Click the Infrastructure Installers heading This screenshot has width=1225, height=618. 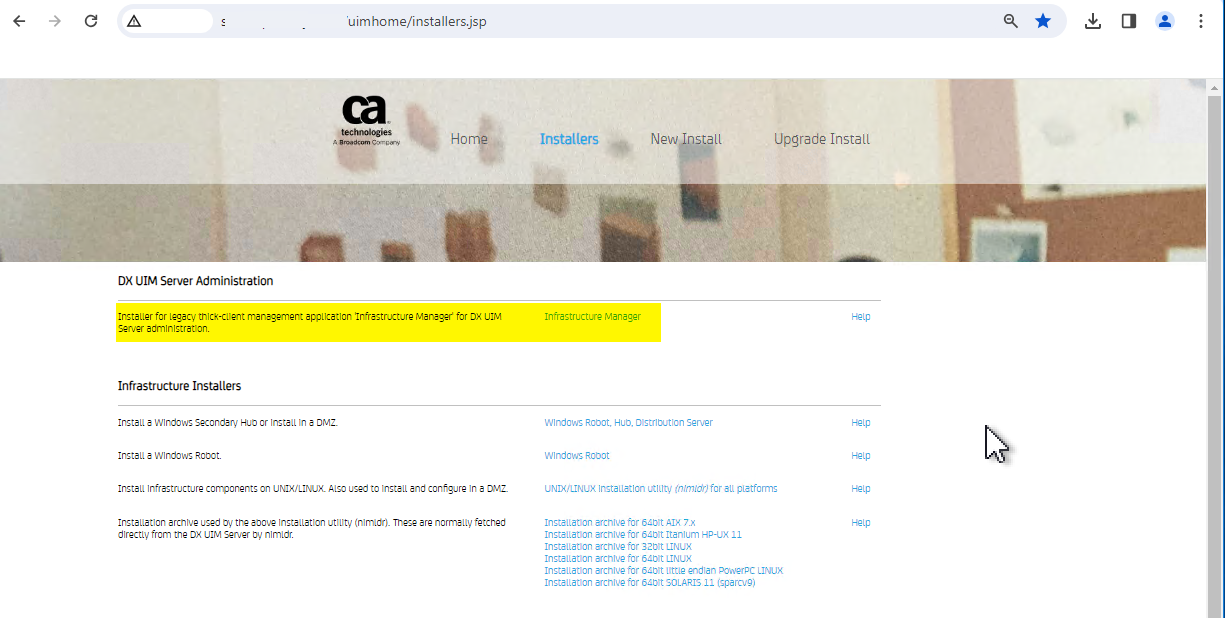coord(179,386)
